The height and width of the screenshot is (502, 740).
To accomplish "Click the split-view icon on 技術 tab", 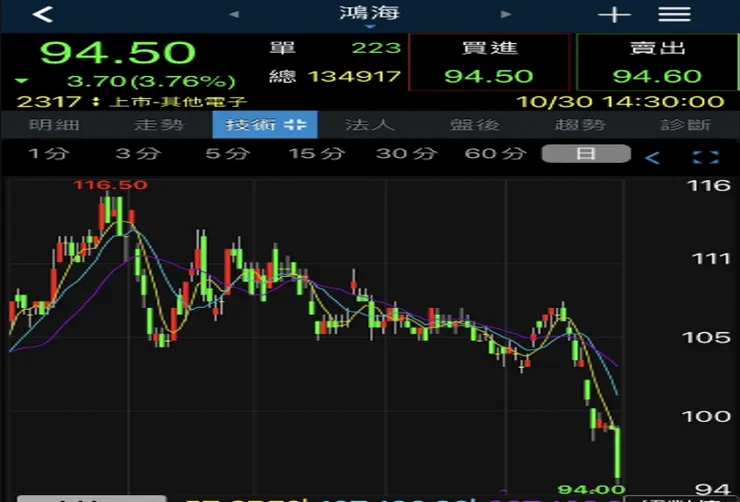I will pyautogui.click(x=296, y=125).
